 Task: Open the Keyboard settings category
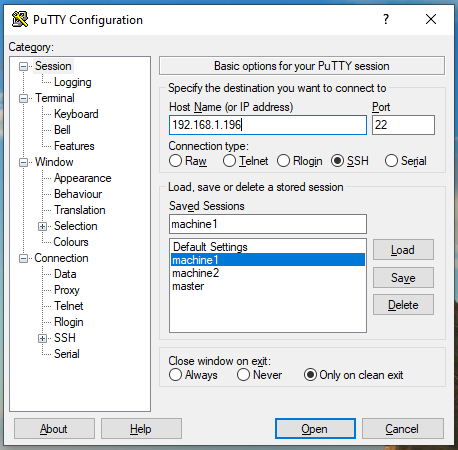[76, 114]
